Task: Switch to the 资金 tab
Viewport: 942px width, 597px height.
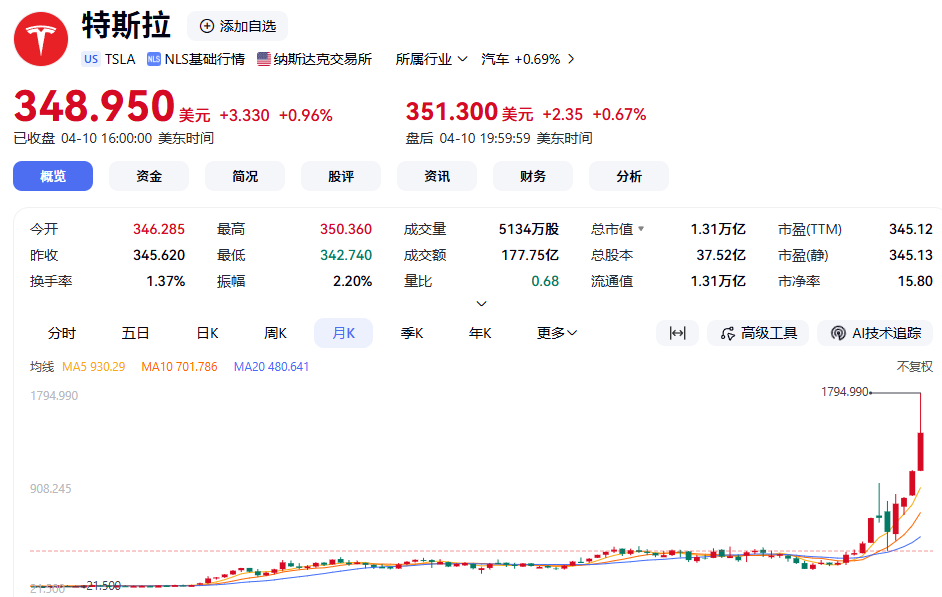Action: (149, 176)
